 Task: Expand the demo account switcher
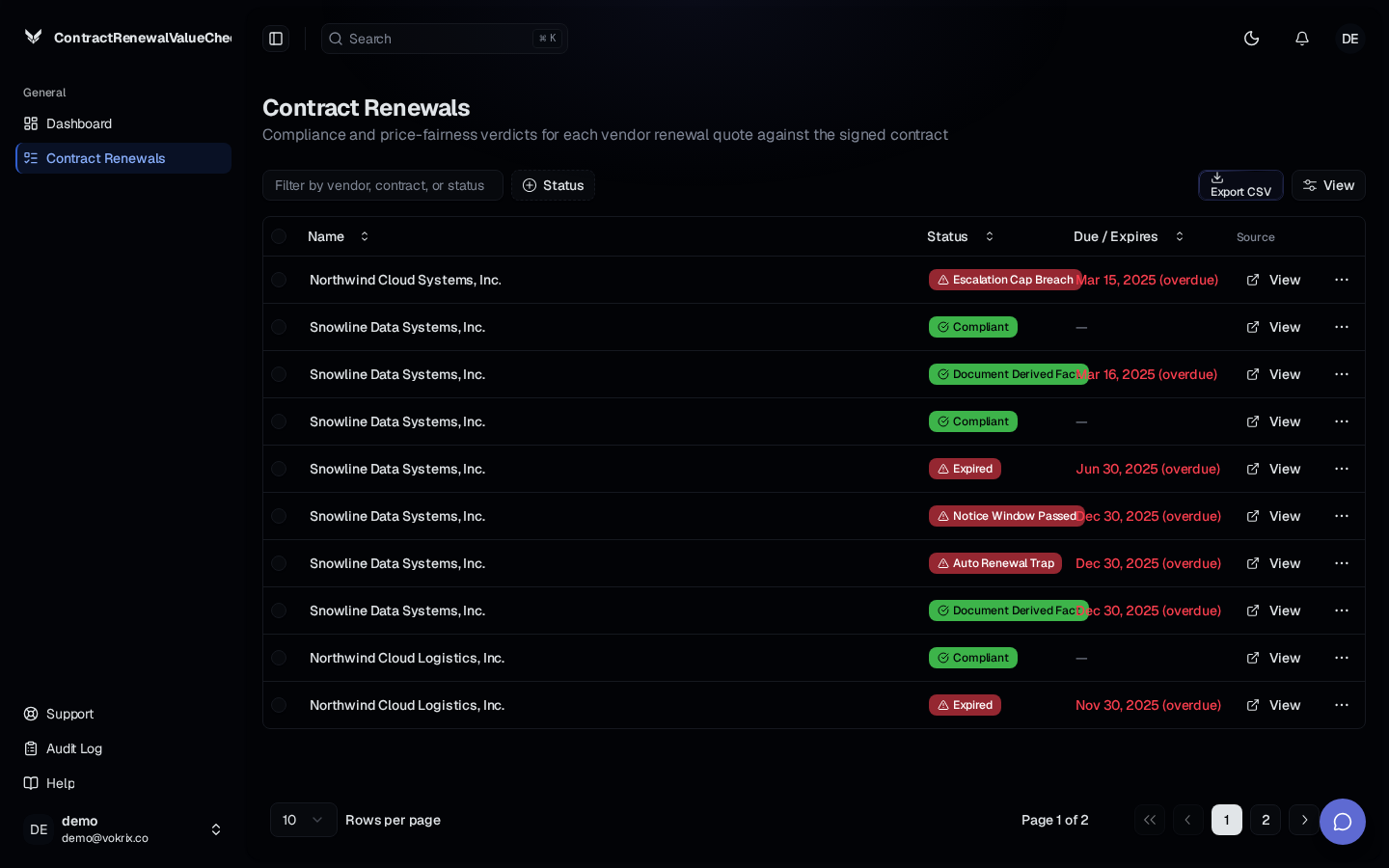(123, 829)
